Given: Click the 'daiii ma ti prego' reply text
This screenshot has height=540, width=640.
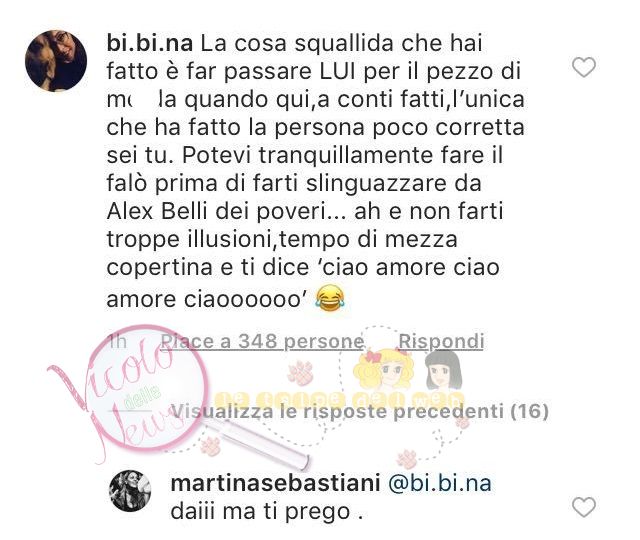Looking at the screenshot, I should tap(267, 512).
